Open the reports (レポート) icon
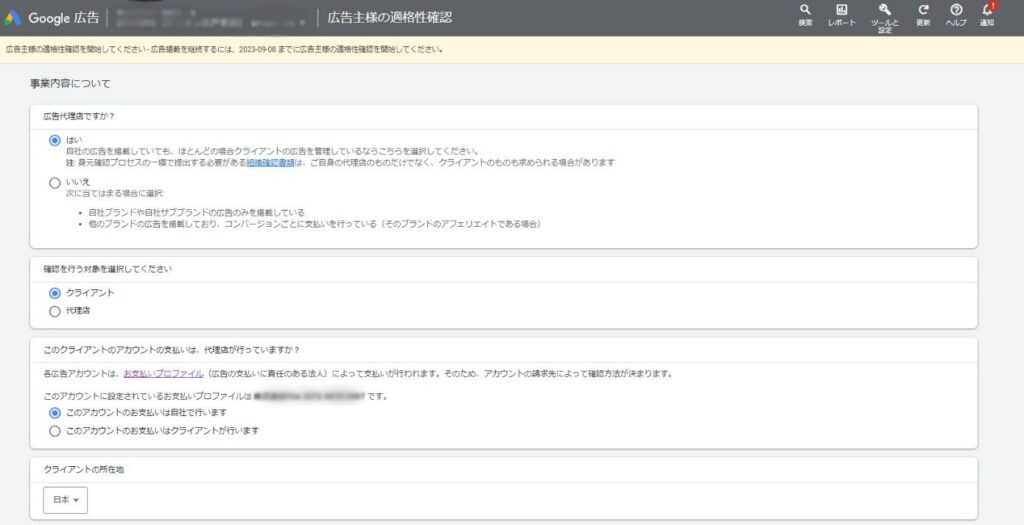 [841, 13]
